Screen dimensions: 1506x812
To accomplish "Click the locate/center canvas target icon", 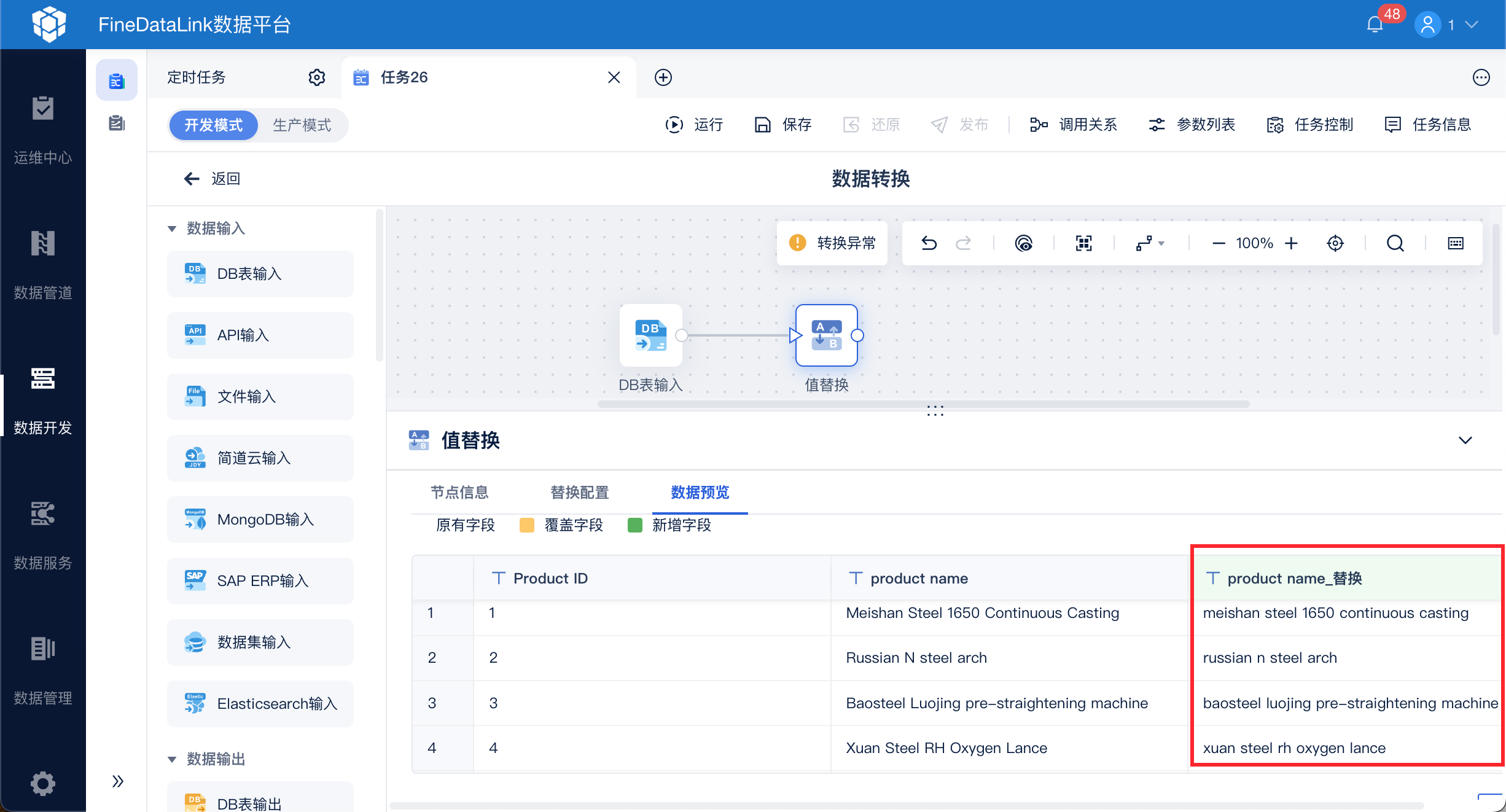I will point(1335,243).
